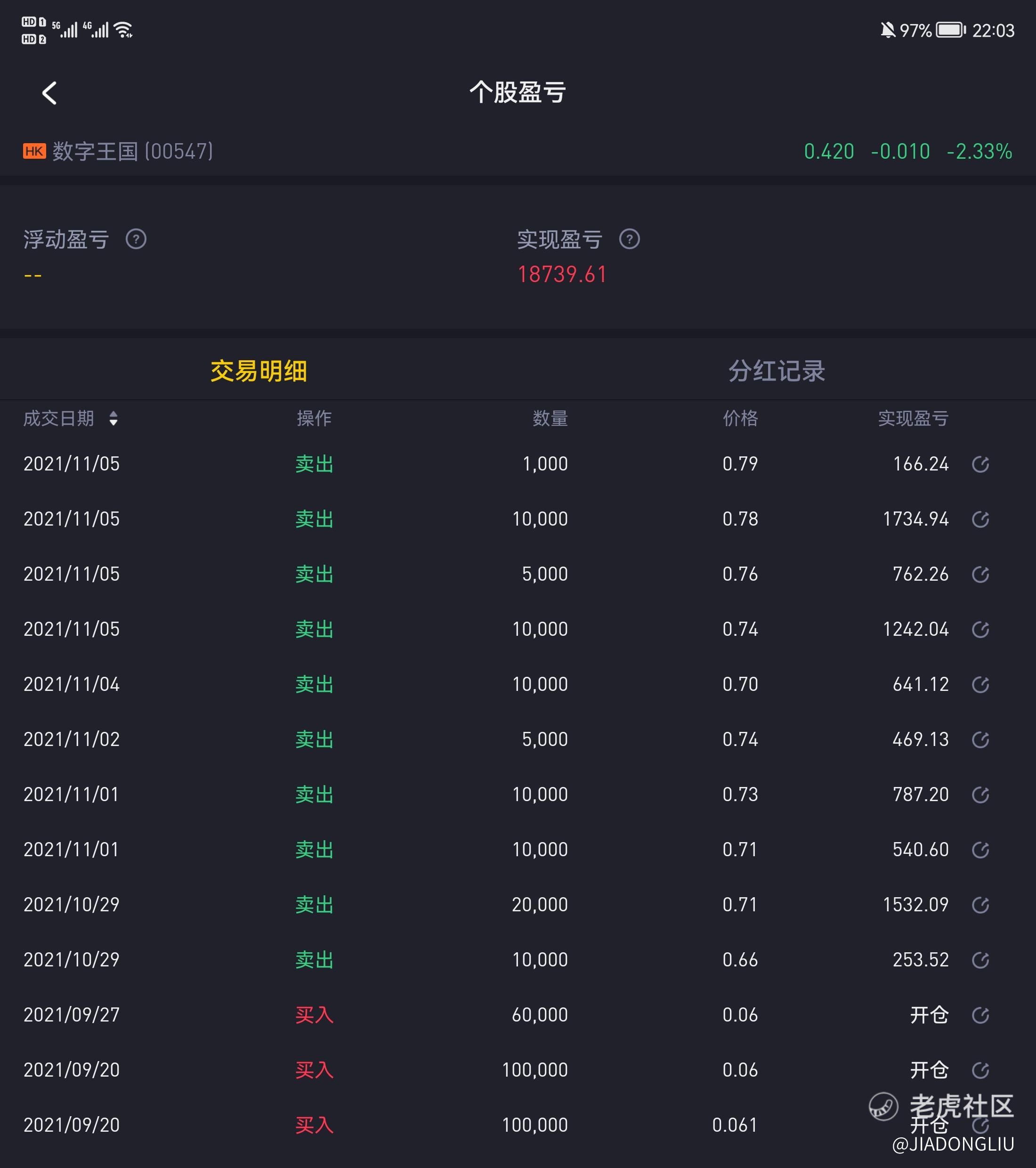Tap the battery status icon
The height and width of the screenshot is (1168, 1036).
[951, 30]
